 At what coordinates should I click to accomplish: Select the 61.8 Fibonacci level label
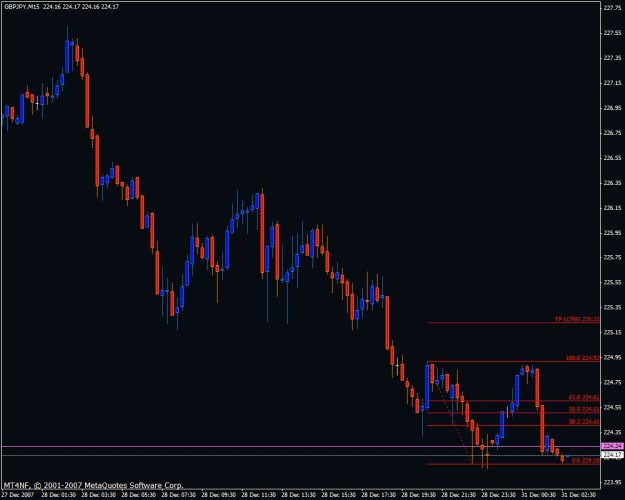tap(584, 398)
